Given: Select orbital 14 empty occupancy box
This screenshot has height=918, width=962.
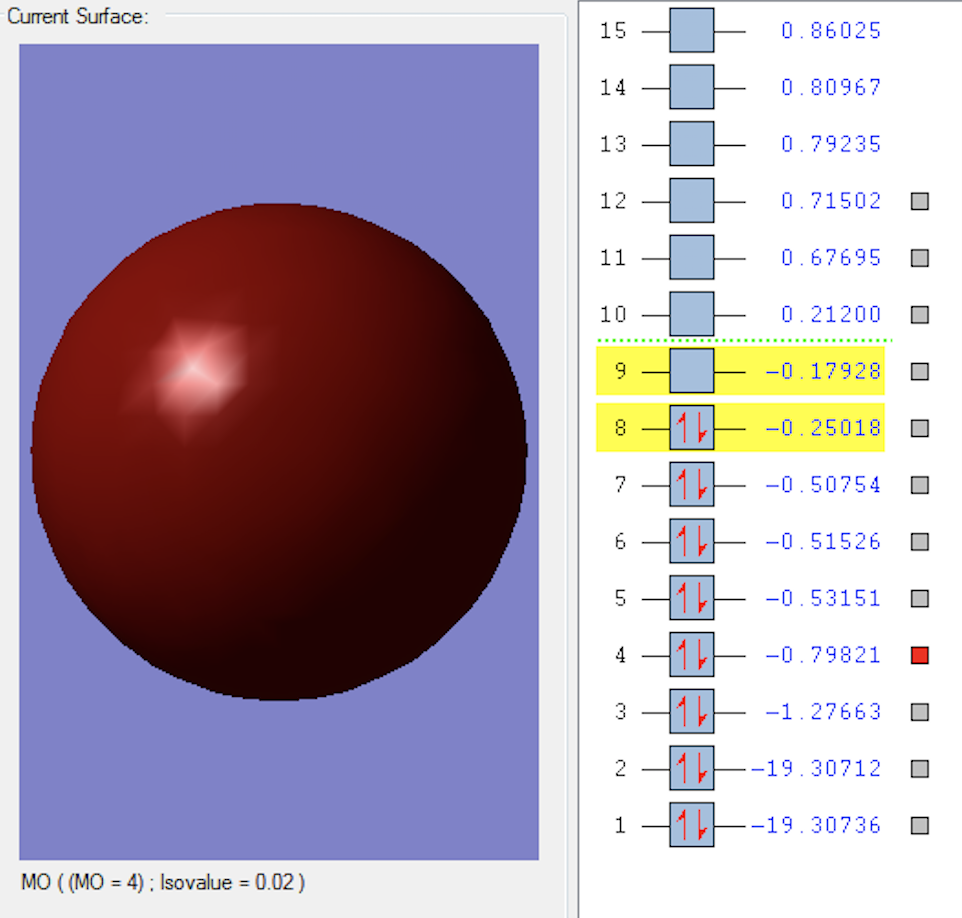Looking at the screenshot, I should (x=691, y=88).
